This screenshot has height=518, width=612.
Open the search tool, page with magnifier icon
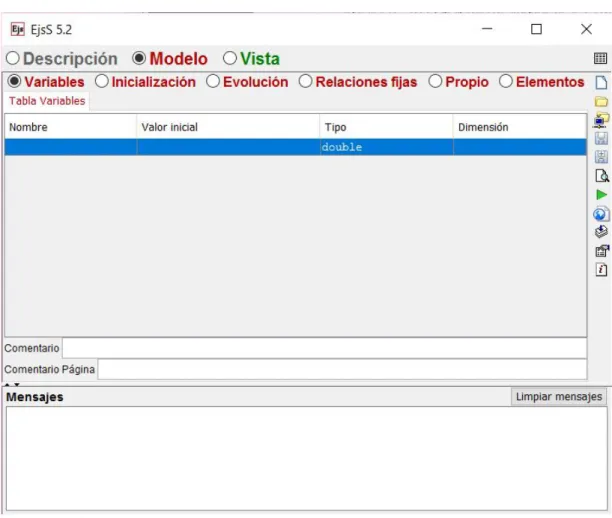pos(601,176)
